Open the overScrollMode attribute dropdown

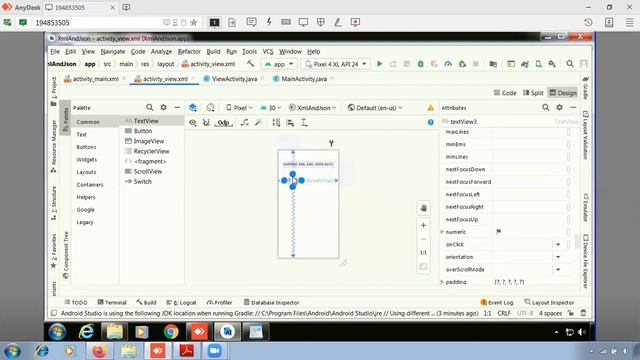click(558, 270)
